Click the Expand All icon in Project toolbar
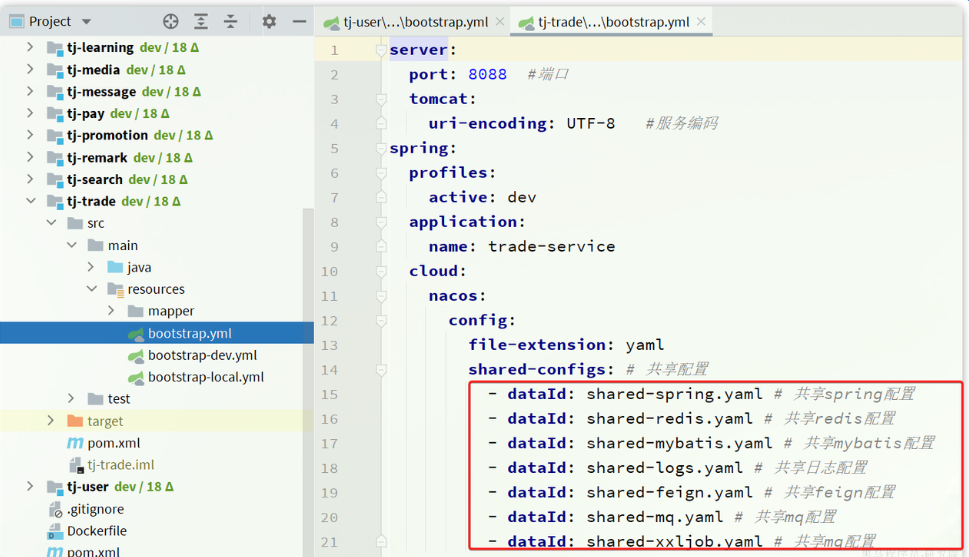 [201, 22]
